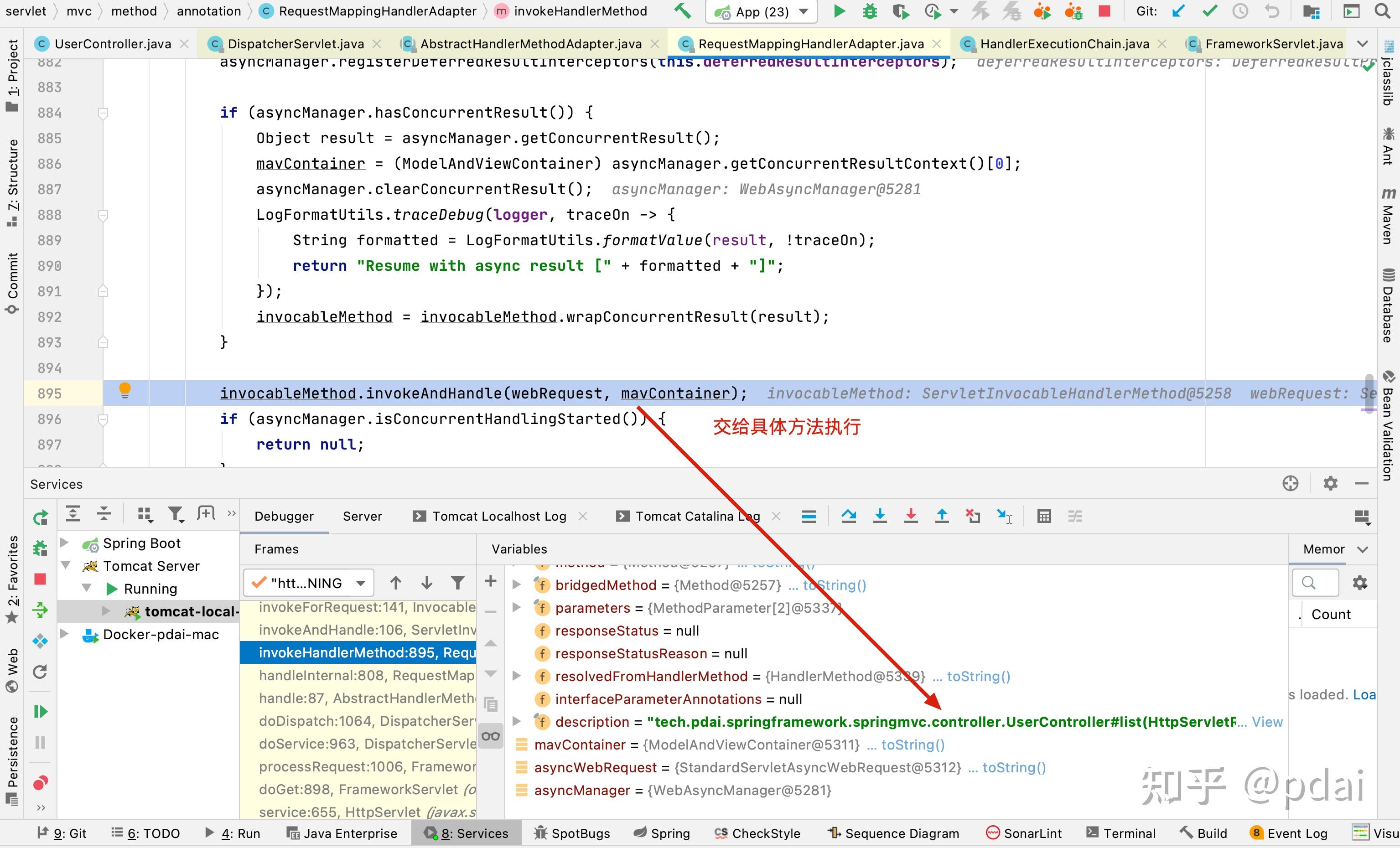Click the red Stop button in top toolbar
Screen dimensions: 1400x848
coord(1104,11)
